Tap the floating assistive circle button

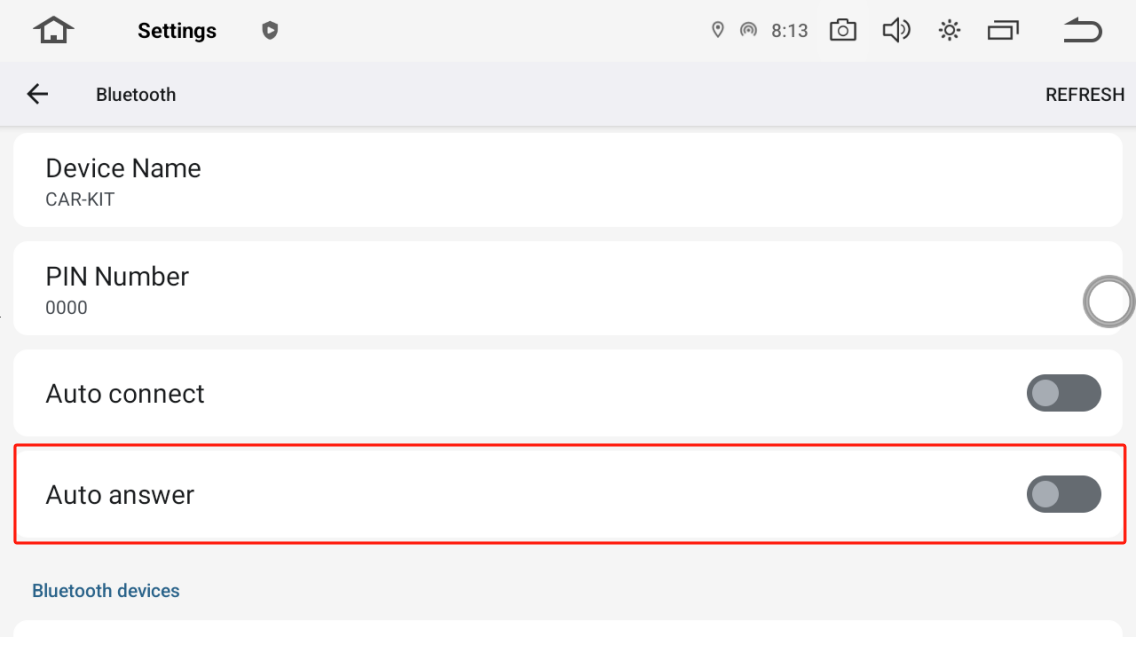(1109, 302)
